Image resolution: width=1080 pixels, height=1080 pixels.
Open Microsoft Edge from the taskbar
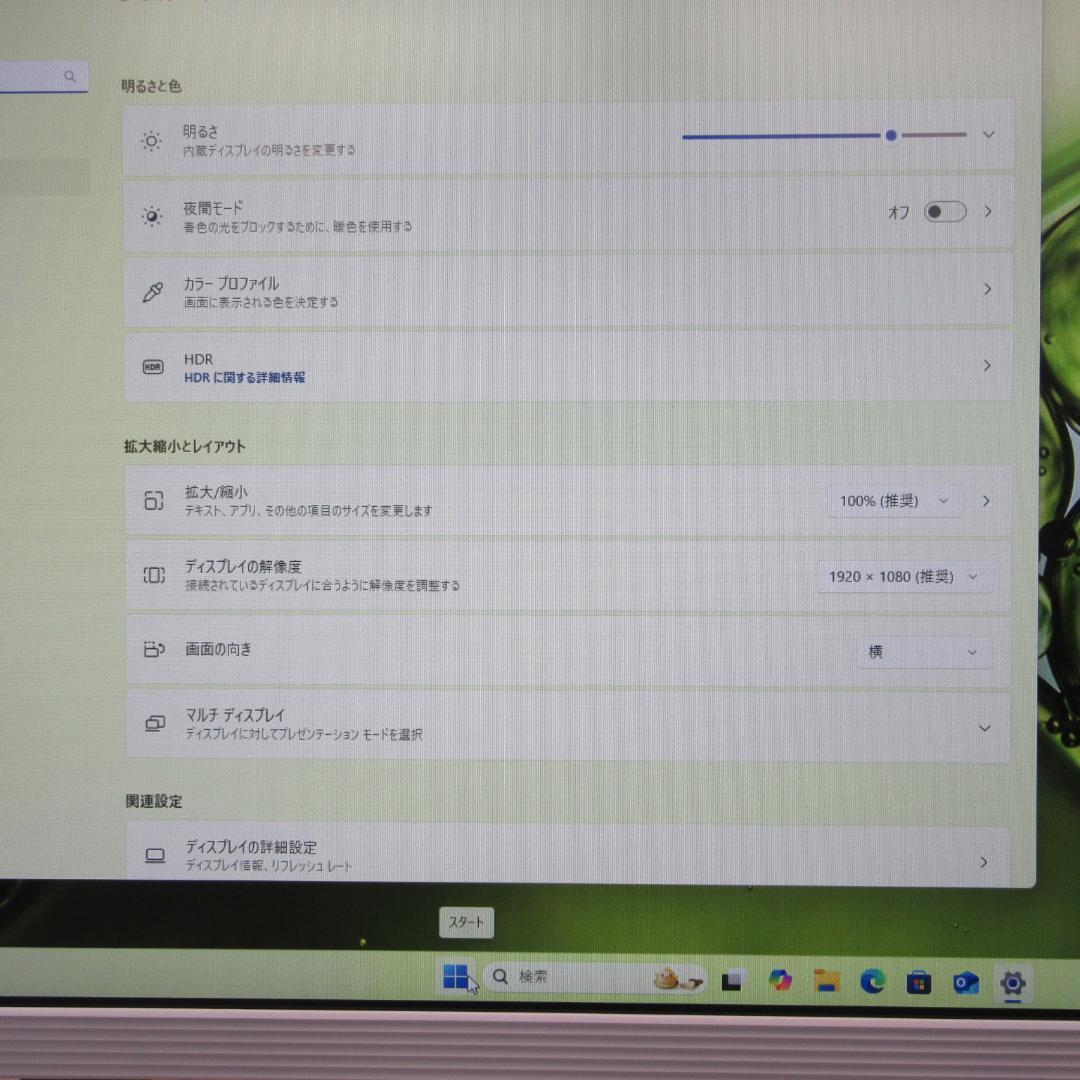[871, 979]
